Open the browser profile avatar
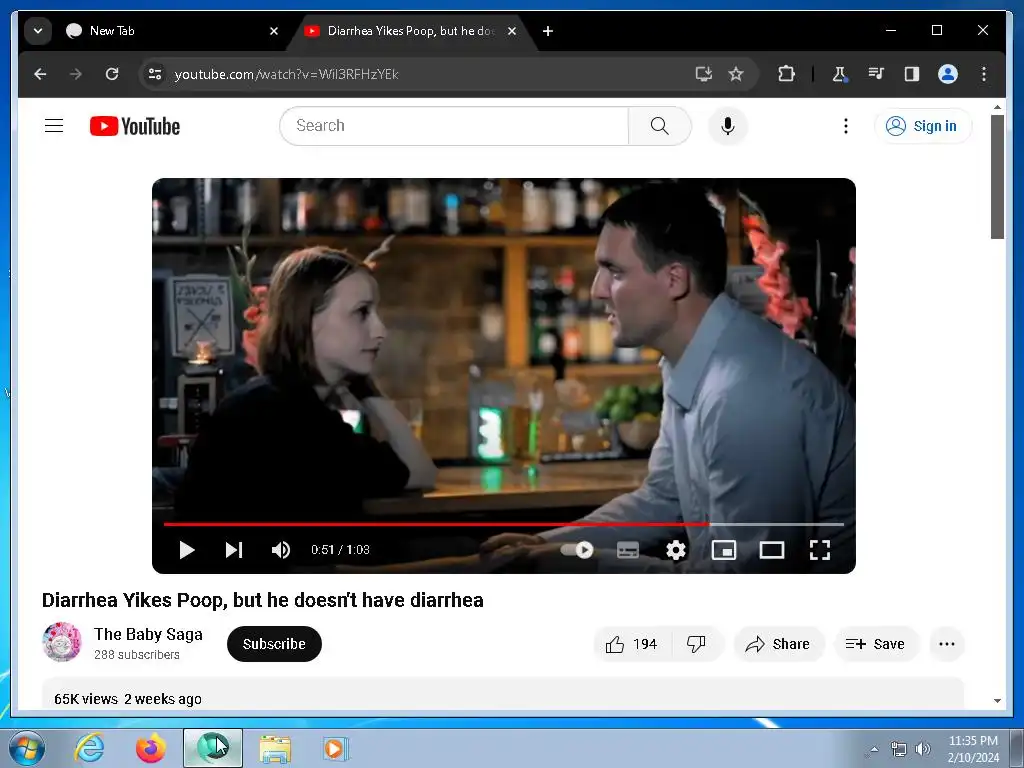 point(948,74)
